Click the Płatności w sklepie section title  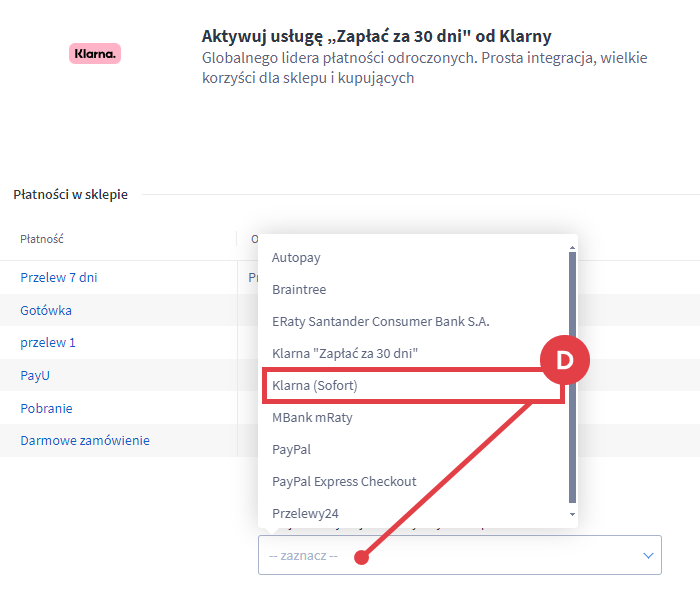point(71,195)
